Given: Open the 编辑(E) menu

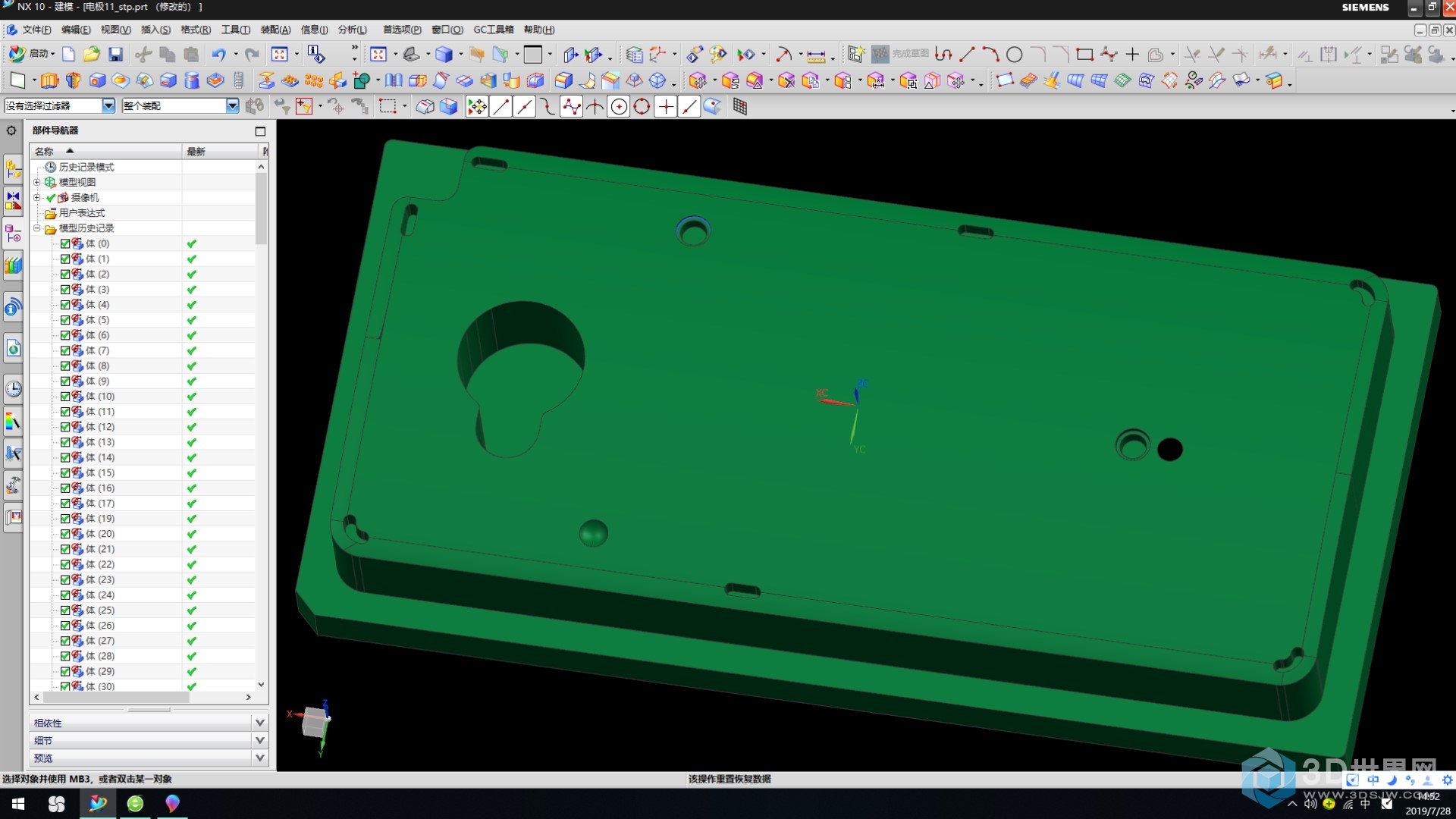Looking at the screenshot, I should click(76, 30).
